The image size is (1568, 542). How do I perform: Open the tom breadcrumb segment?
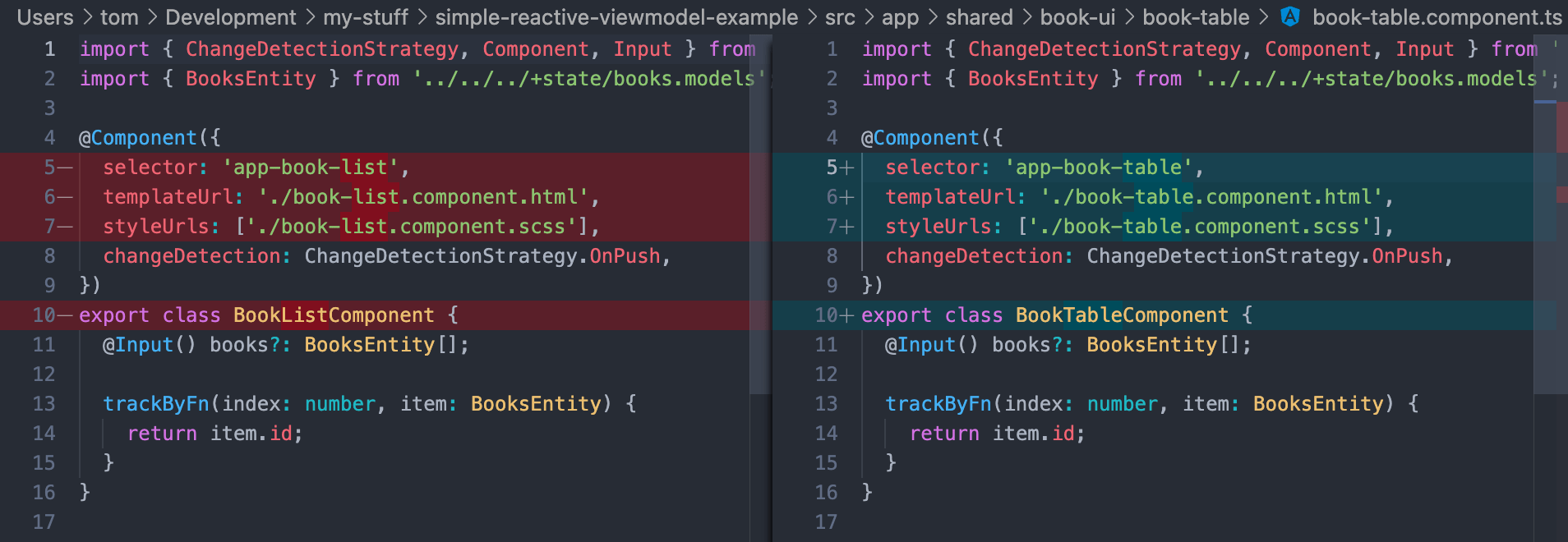coord(119,17)
